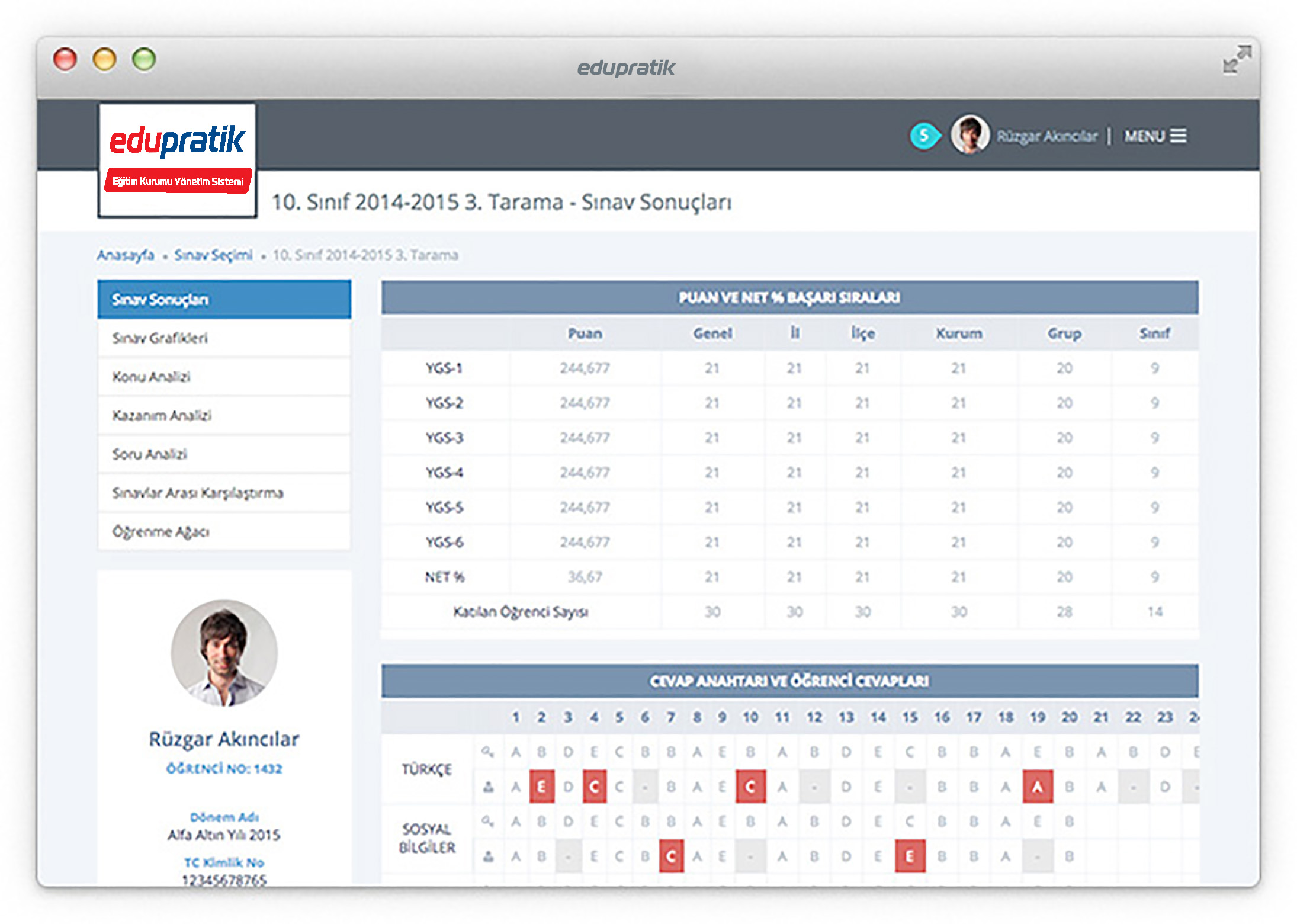1297x924 pixels.
Task: Click question number 12 header
Action: [814, 717]
